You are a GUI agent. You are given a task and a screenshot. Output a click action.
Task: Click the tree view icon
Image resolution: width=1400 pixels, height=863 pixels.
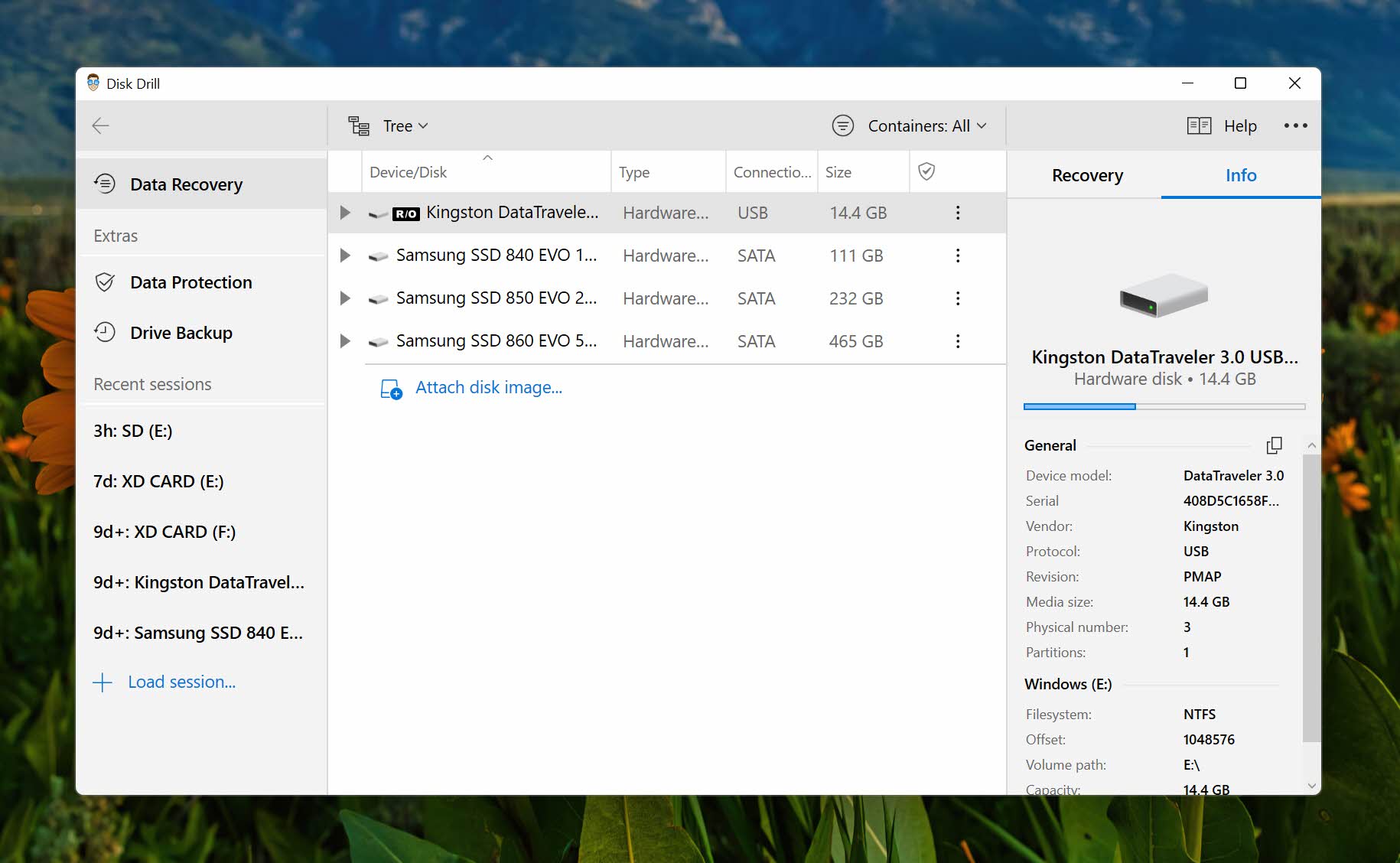pyautogui.click(x=359, y=125)
